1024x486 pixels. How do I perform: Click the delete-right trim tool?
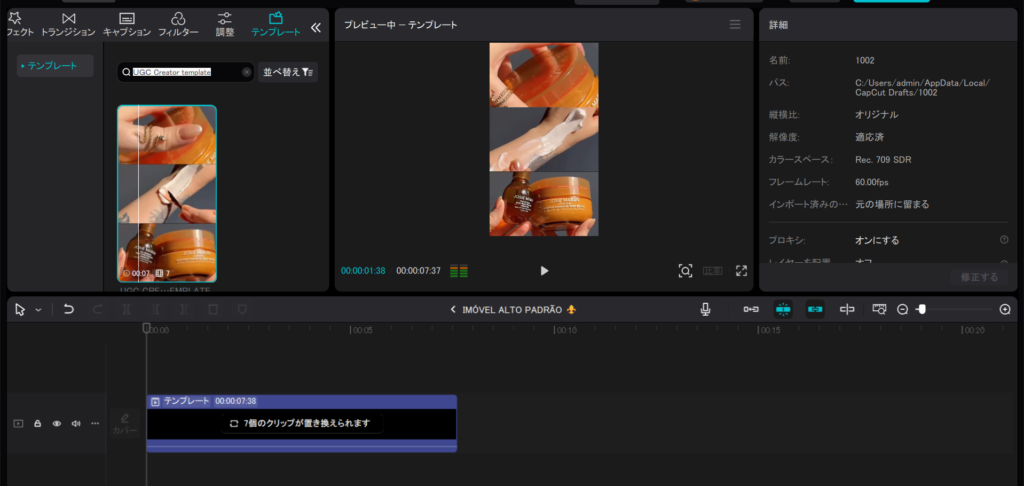click(x=184, y=310)
